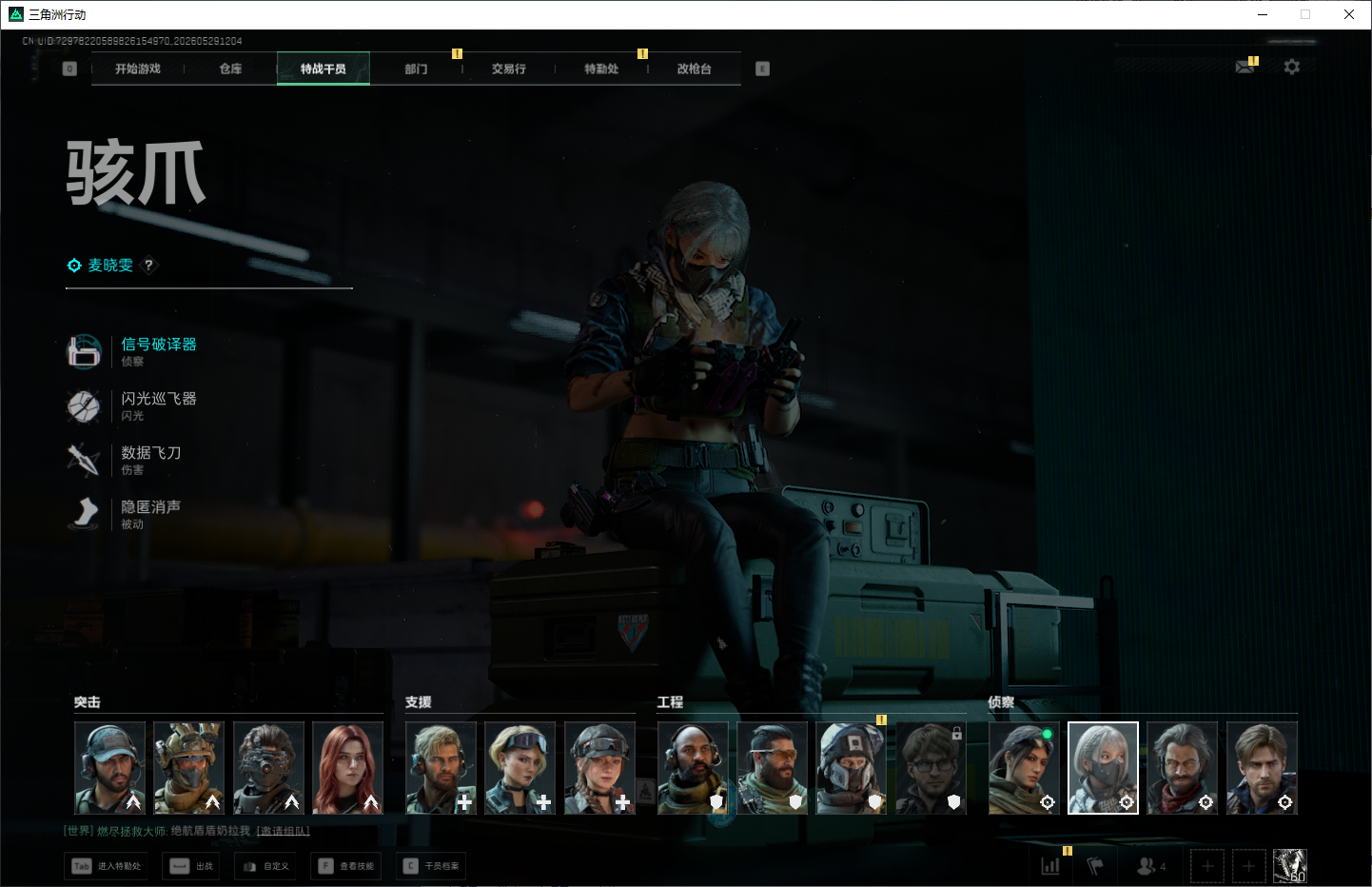Open the mail envelope icon
Image resolution: width=1372 pixels, height=887 pixels.
(1245, 67)
